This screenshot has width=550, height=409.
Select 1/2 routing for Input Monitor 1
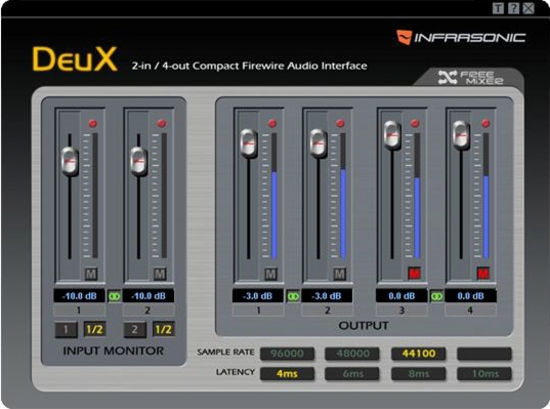point(94,329)
